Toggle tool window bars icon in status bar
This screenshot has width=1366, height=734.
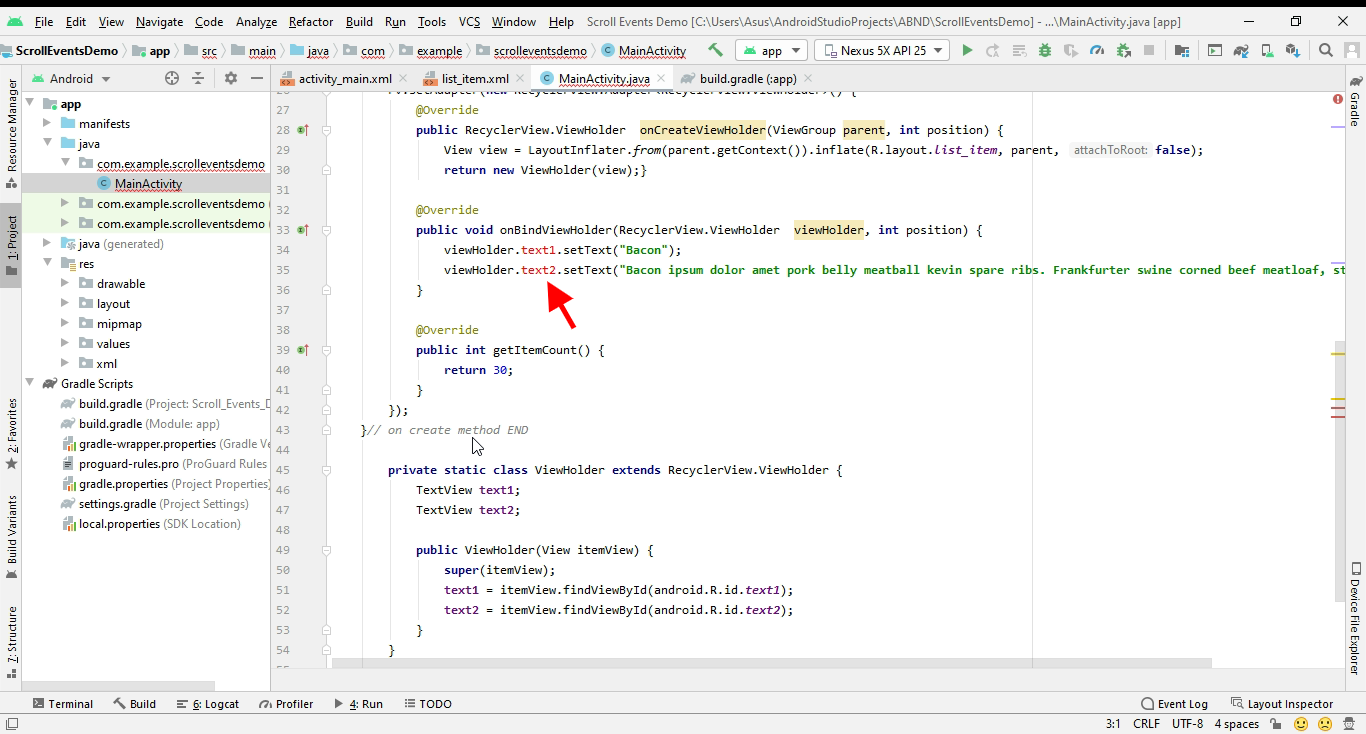pyautogui.click(x=11, y=723)
